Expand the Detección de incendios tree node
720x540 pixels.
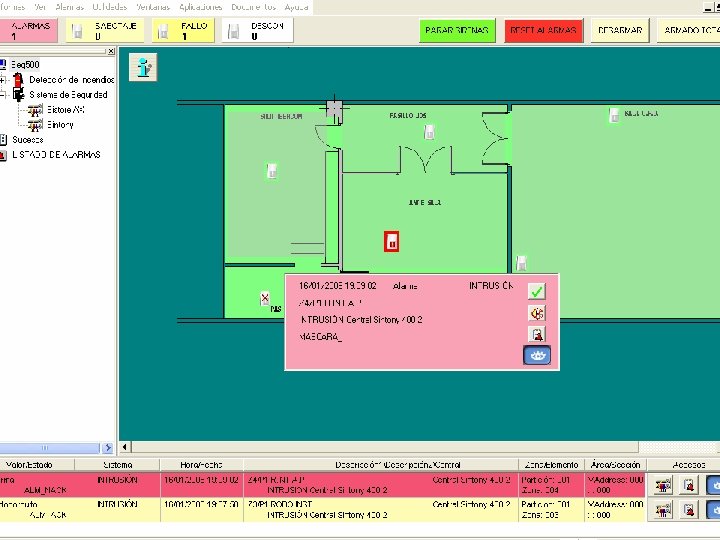click(x=2, y=80)
